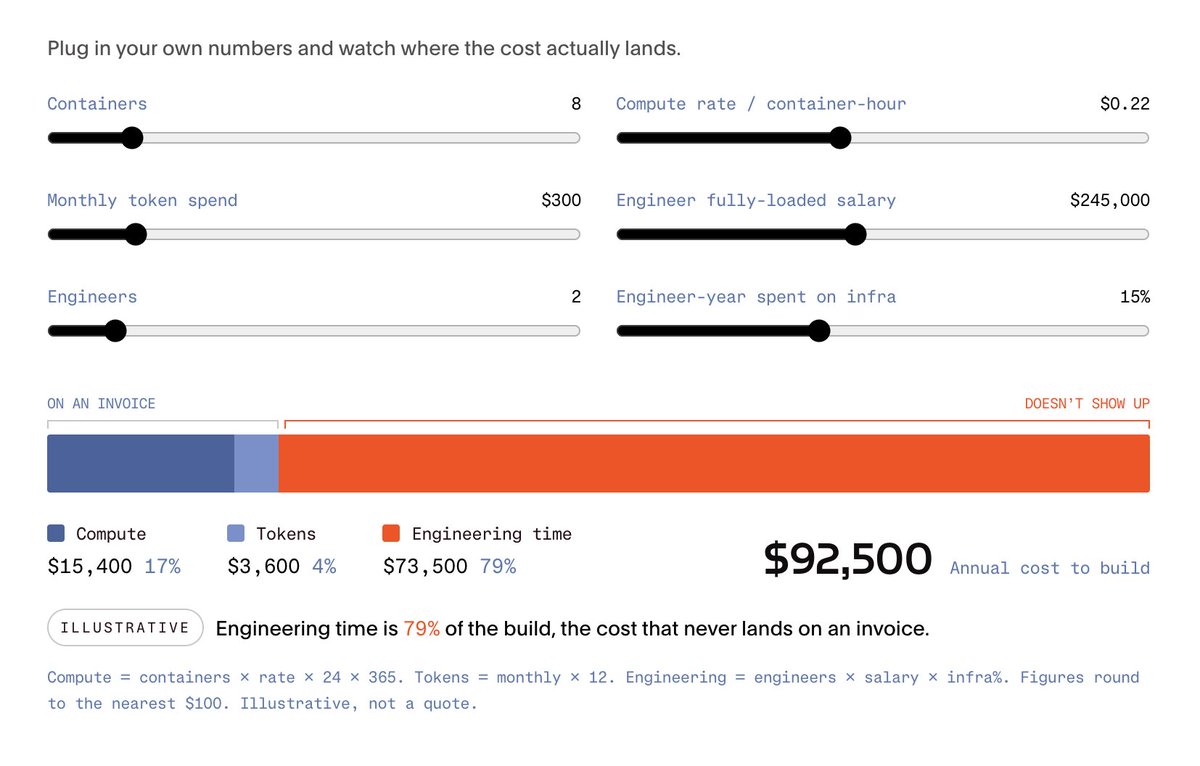Click the Compute segment of the cost bar
The width and height of the screenshot is (1200, 766).
[x=141, y=463]
